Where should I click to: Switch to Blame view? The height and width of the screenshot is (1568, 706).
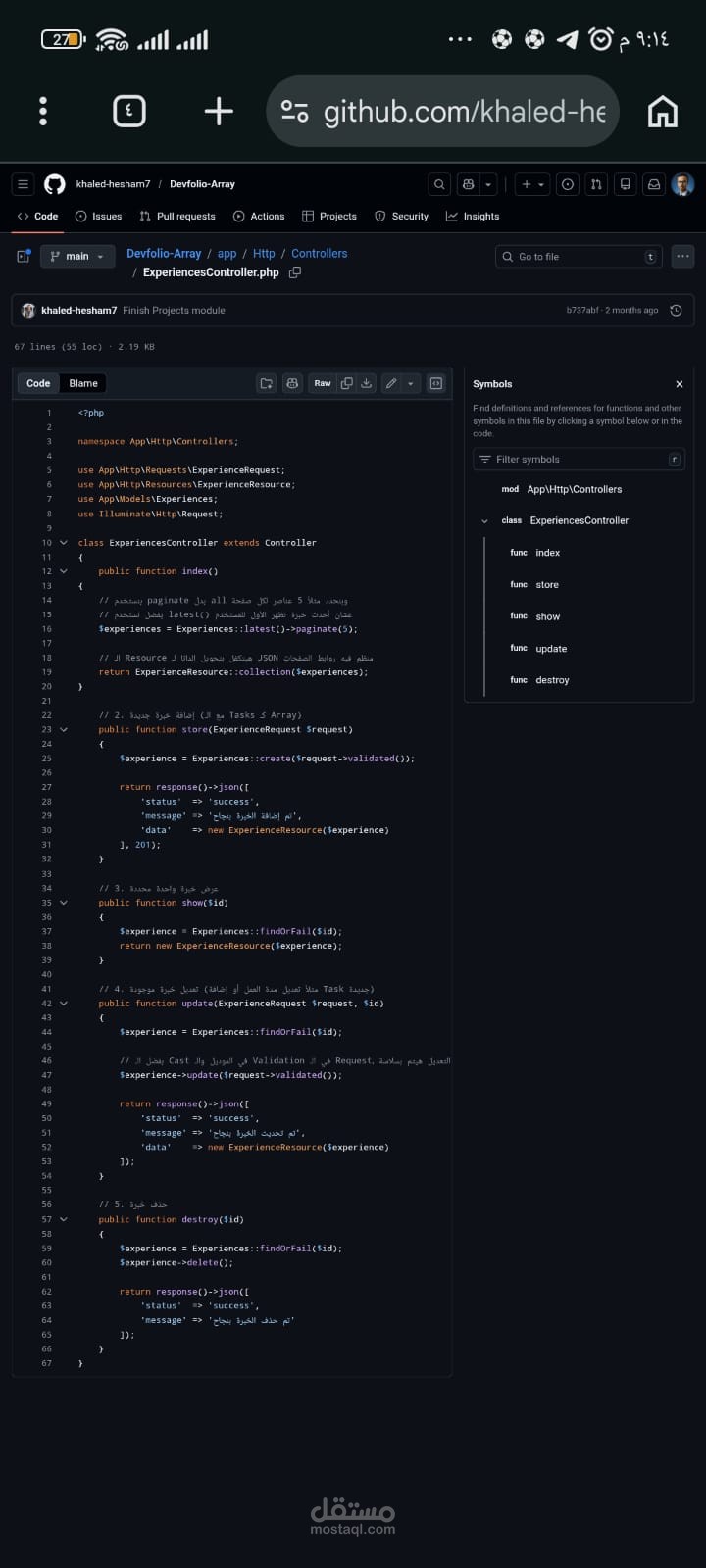tap(83, 383)
